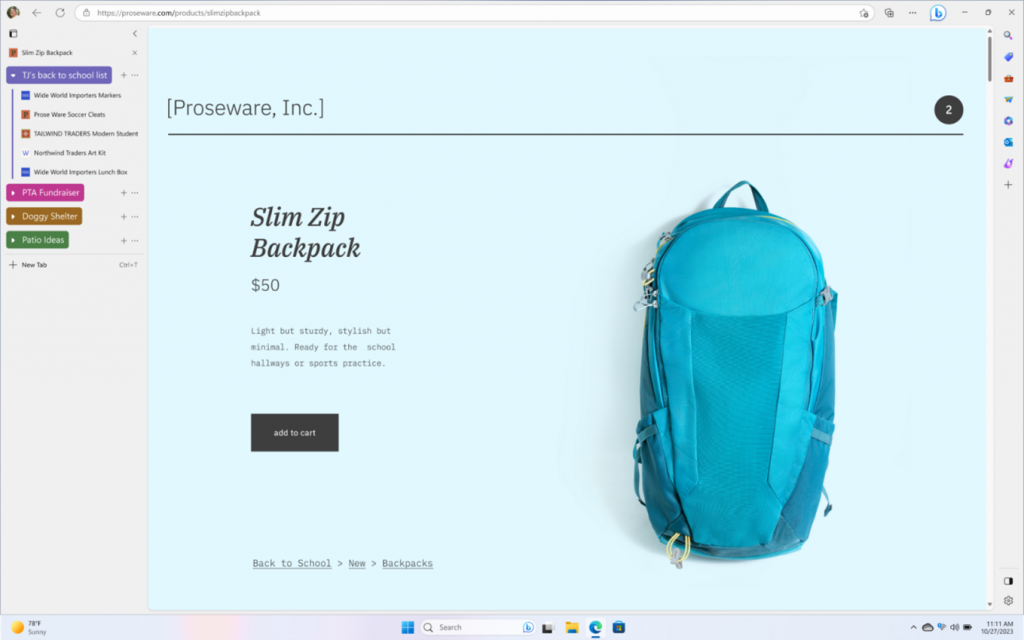Add this page to favorites
Screen dimensions: 1024x640
point(863,13)
